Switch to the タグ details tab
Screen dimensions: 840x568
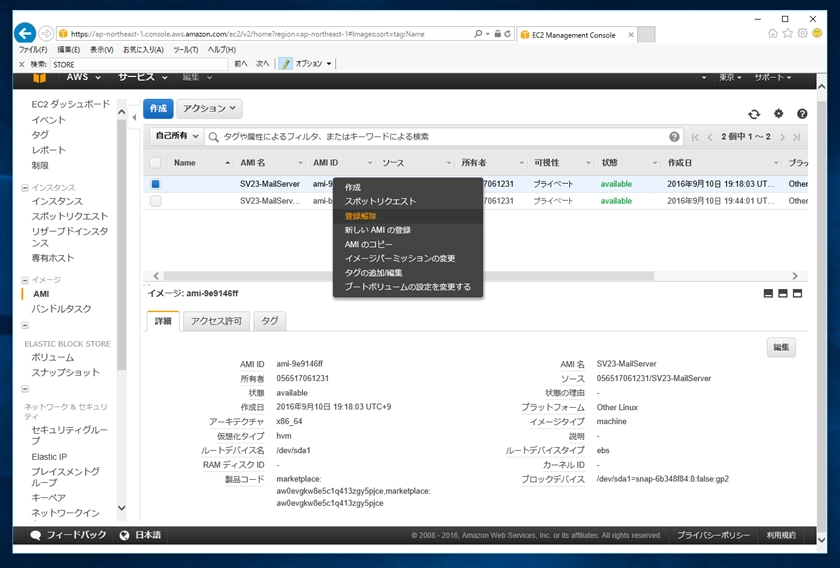pyautogui.click(x=269, y=321)
